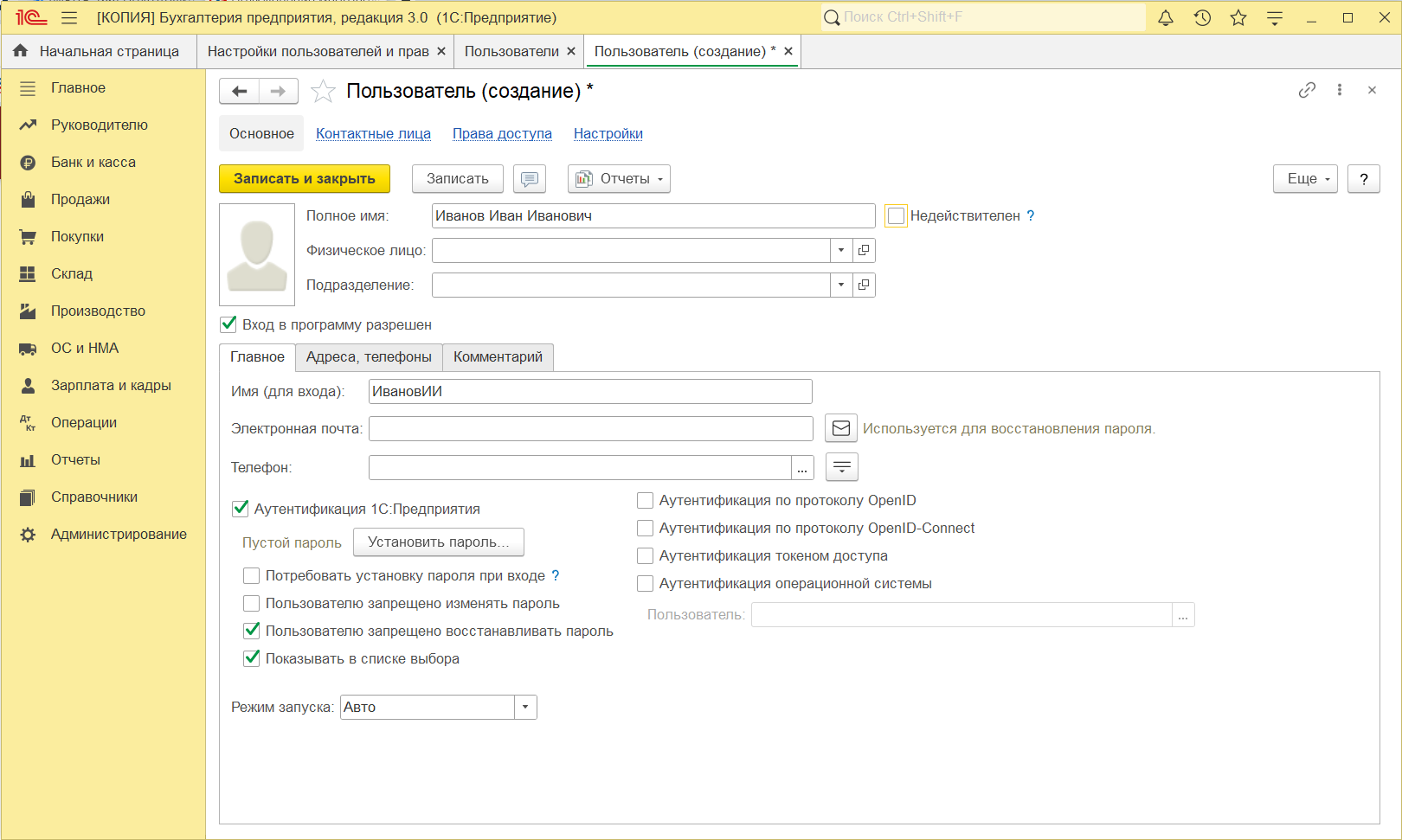Toggle Аутентификация 1С:Предприятия checkbox

[241, 509]
